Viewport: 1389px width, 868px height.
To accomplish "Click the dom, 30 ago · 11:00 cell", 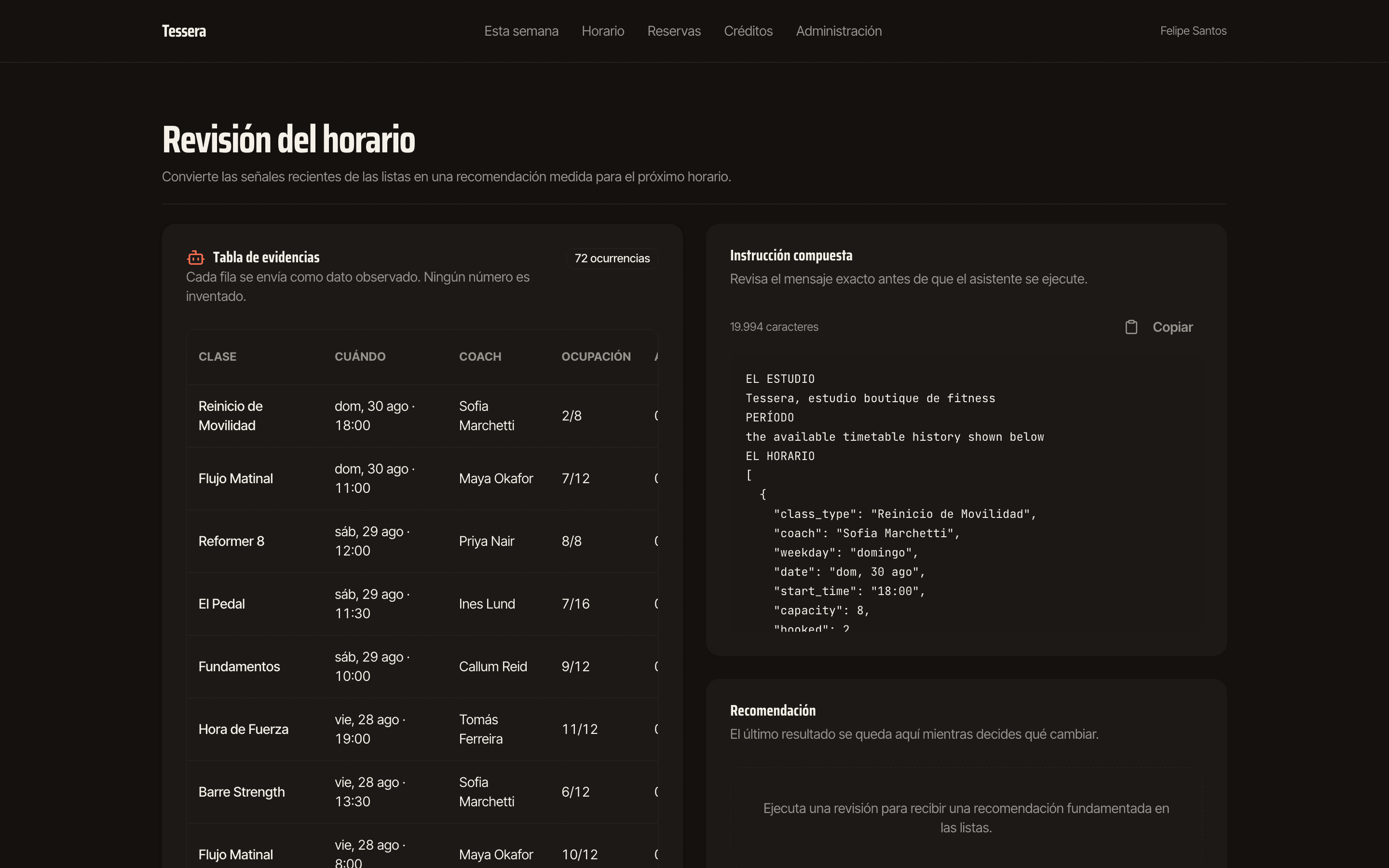I will [x=375, y=478].
